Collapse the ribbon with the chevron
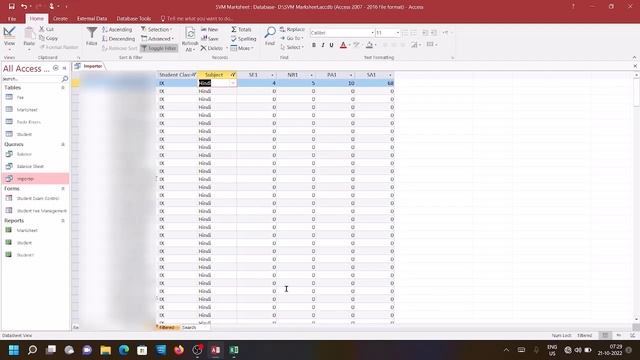Screen dimensions: 640x360 (634, 58)
